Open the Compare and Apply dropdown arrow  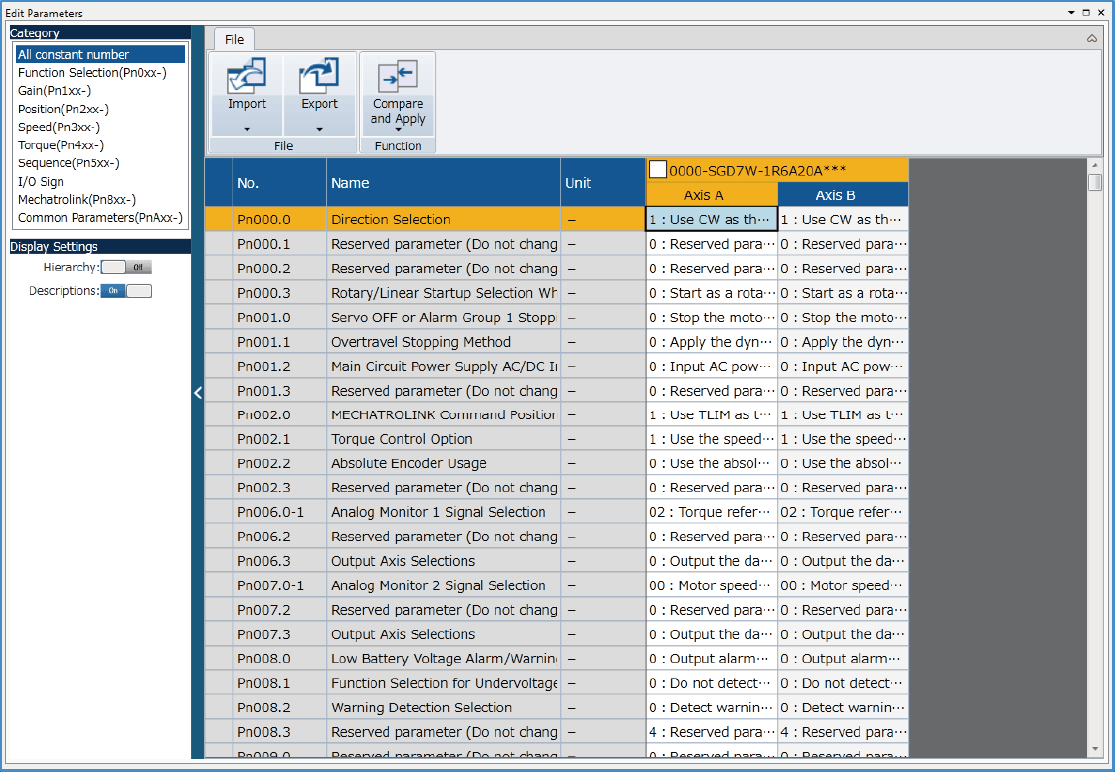[398, 130]
